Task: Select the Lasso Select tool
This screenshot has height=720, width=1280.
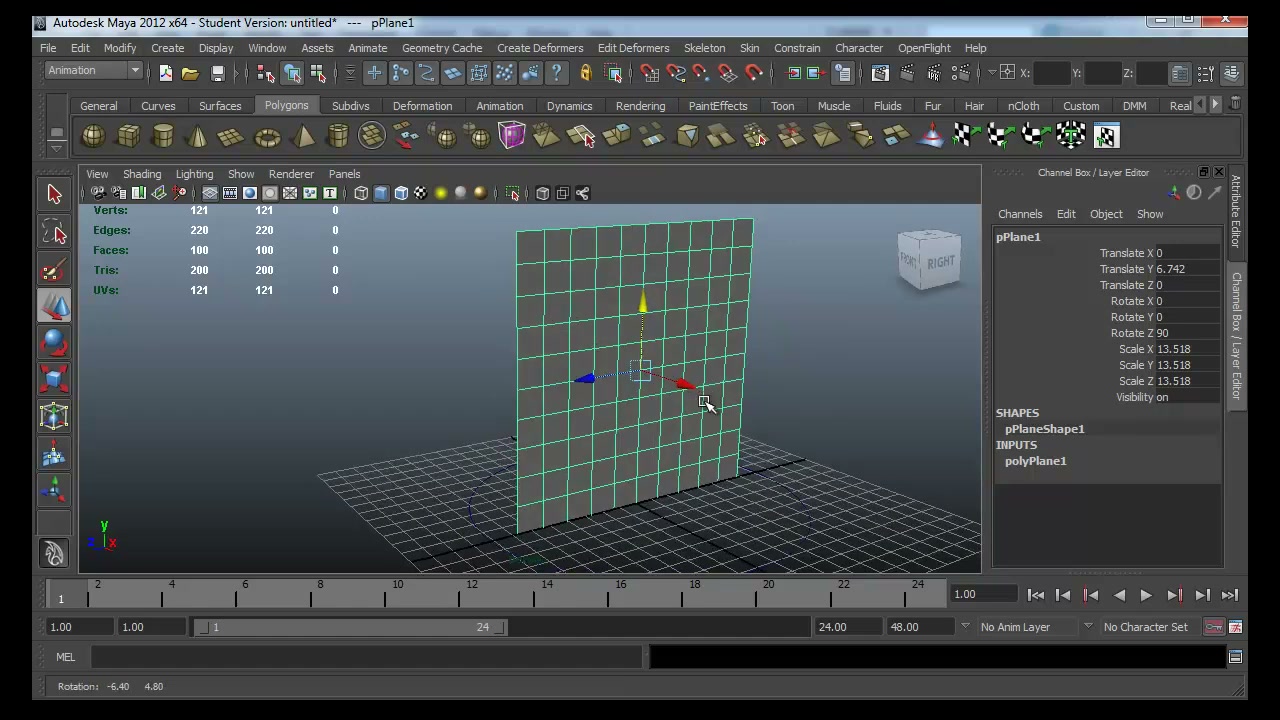Action: (54, 232)
